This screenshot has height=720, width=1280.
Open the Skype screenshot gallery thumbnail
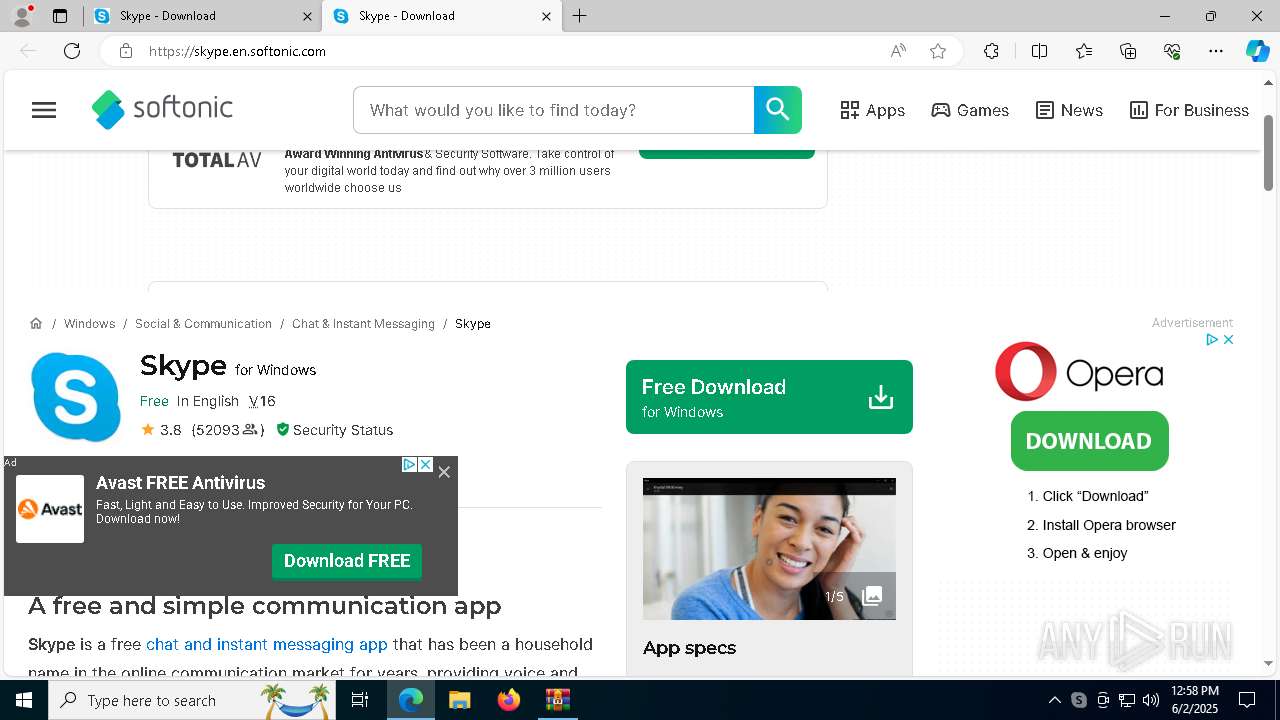click(769, 549)
